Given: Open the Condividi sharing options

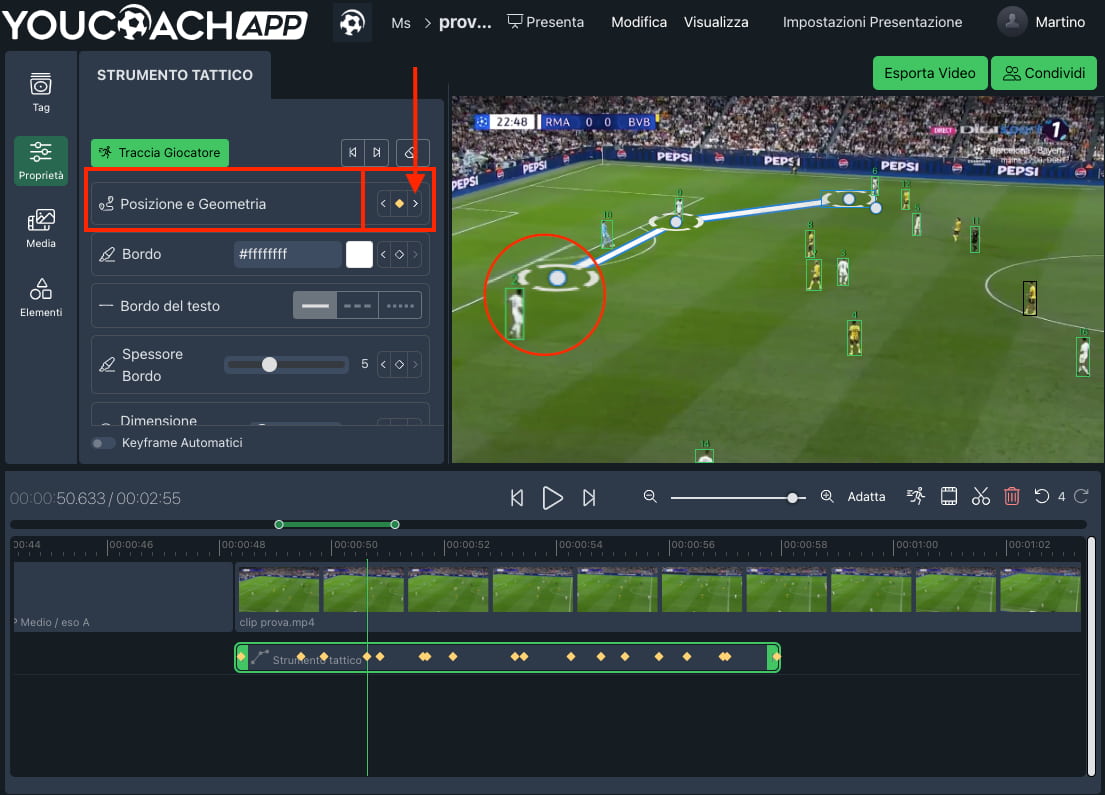Looking at the screenshot, I should (1044, 73).
